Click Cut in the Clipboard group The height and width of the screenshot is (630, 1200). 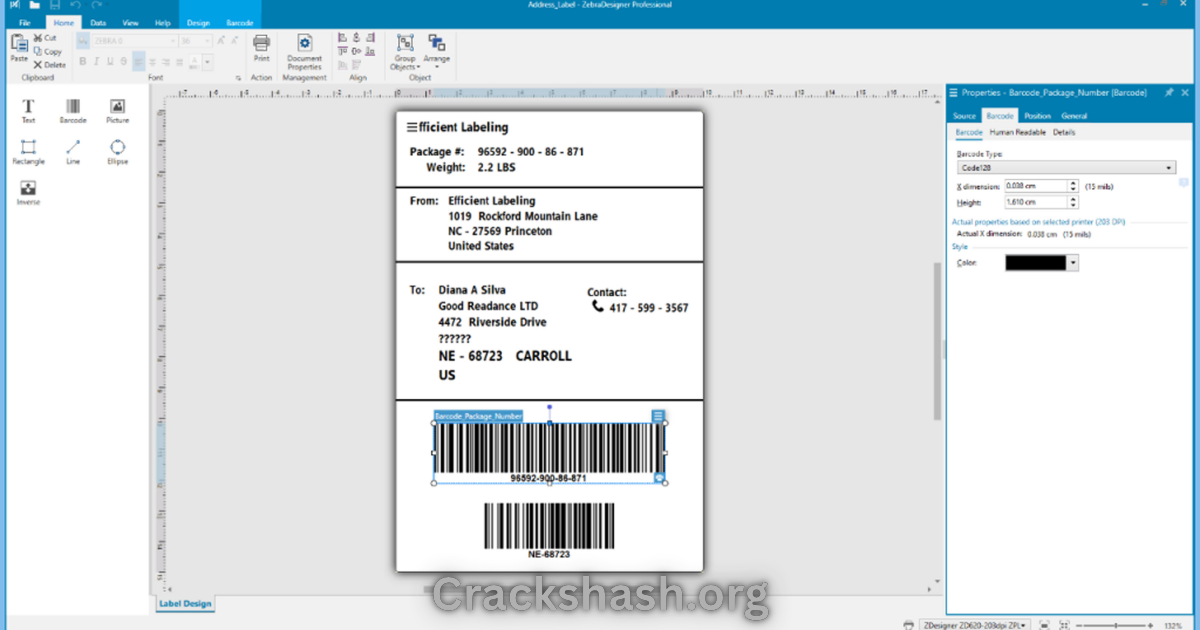click(x=44, y=38)
